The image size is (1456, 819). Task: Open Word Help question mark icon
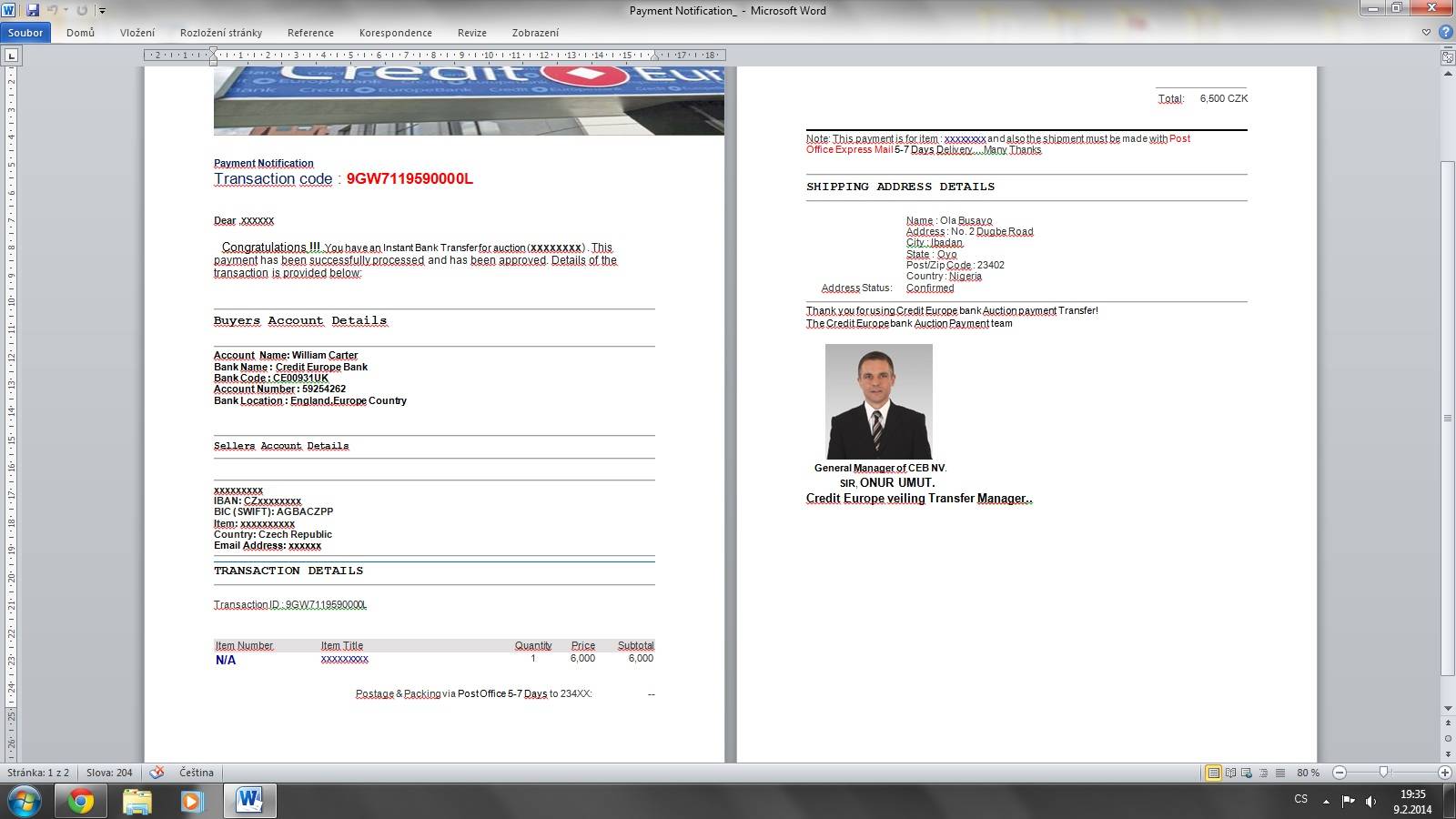(1445, 33)
